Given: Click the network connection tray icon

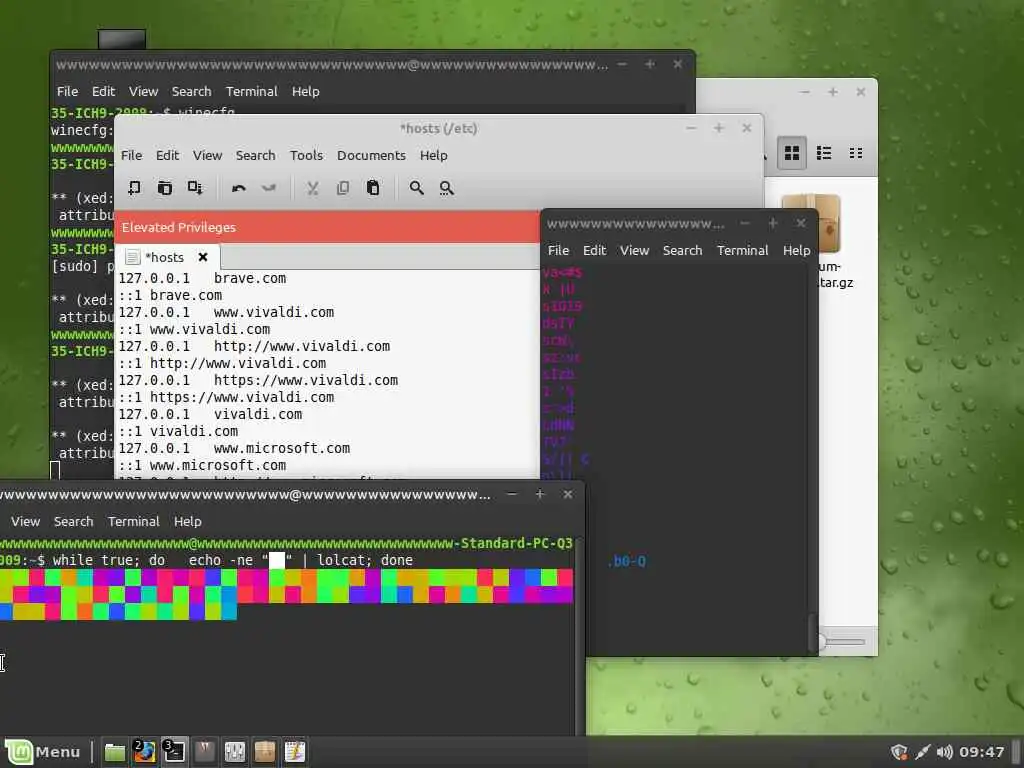Looking at the screenshot, I should tap(922, 752).
